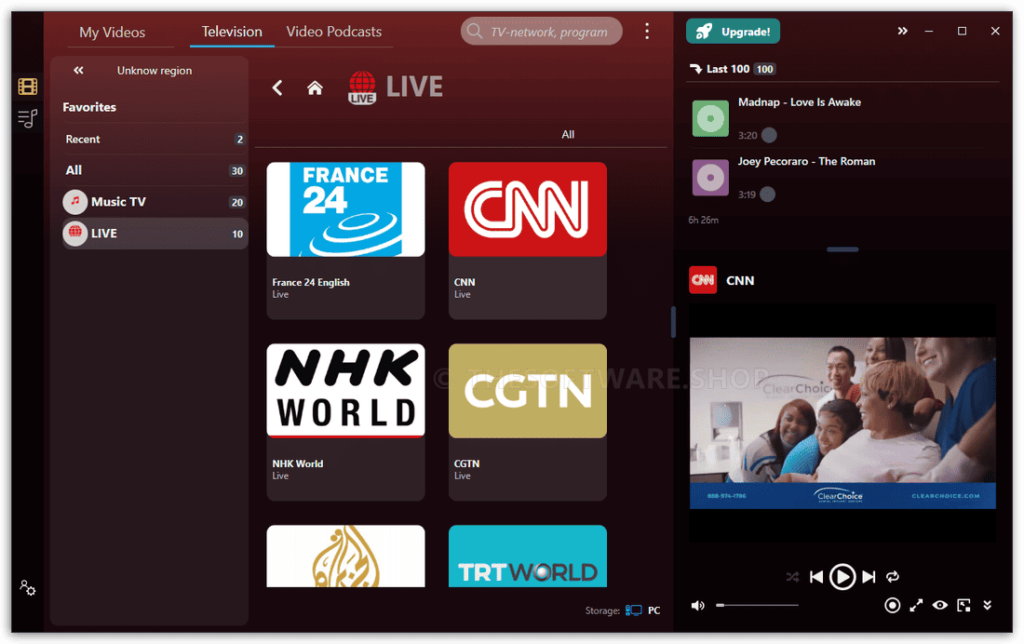1024x644 pixels.
Task: Start recording with the record icon
Action: click(892, 605)
